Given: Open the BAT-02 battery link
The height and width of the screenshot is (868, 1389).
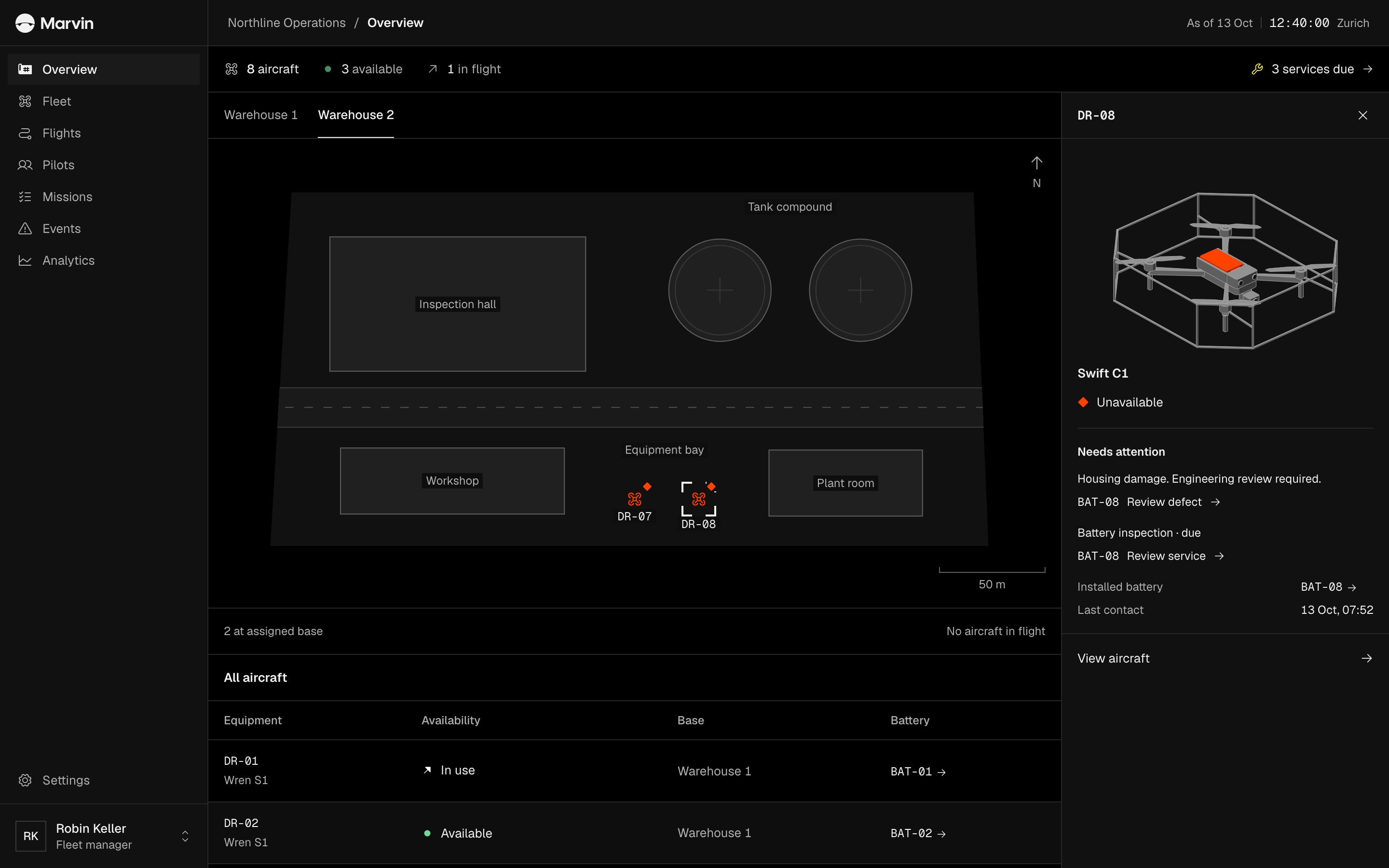Looking at the screenshot, I should [918, 834].
